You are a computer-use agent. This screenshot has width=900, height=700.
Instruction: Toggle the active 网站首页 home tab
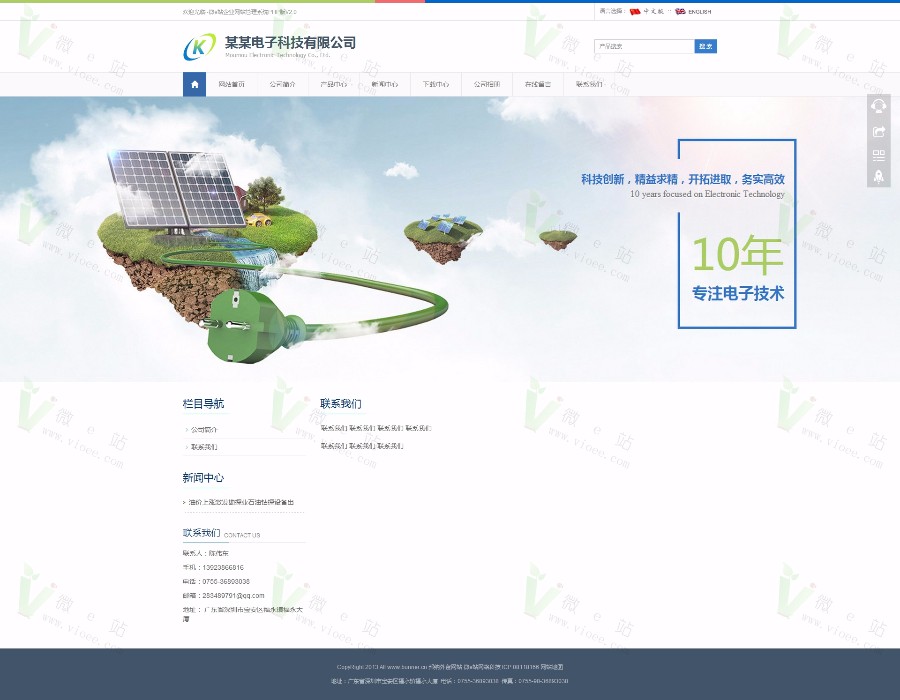[232, 84]
